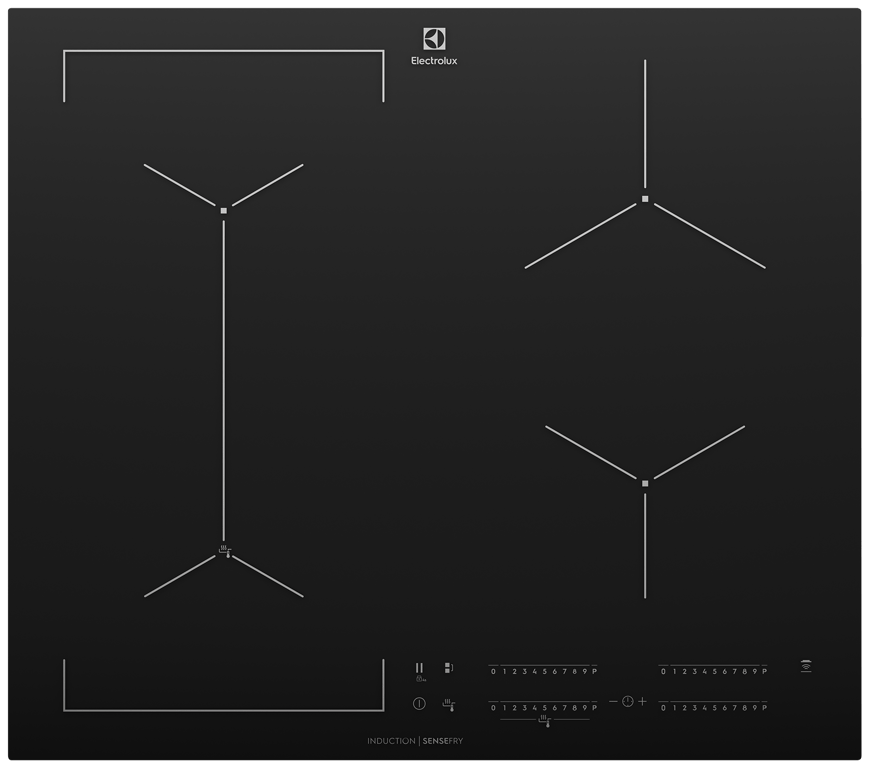Increase timer with plus button
Image resolution: width=869 pixels, height=768 pixels.
point(643,702)
